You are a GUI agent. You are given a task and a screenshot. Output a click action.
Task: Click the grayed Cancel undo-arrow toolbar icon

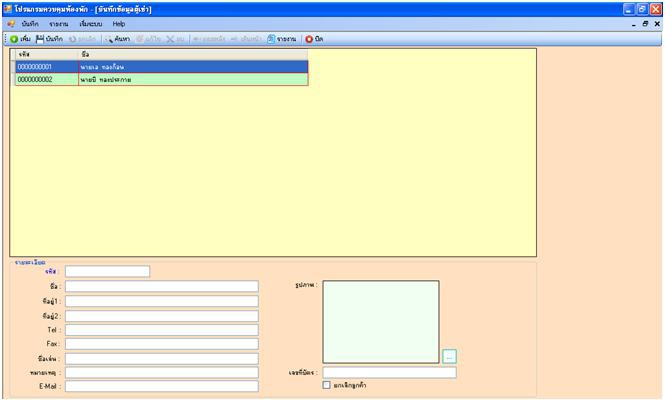point(73,39)
